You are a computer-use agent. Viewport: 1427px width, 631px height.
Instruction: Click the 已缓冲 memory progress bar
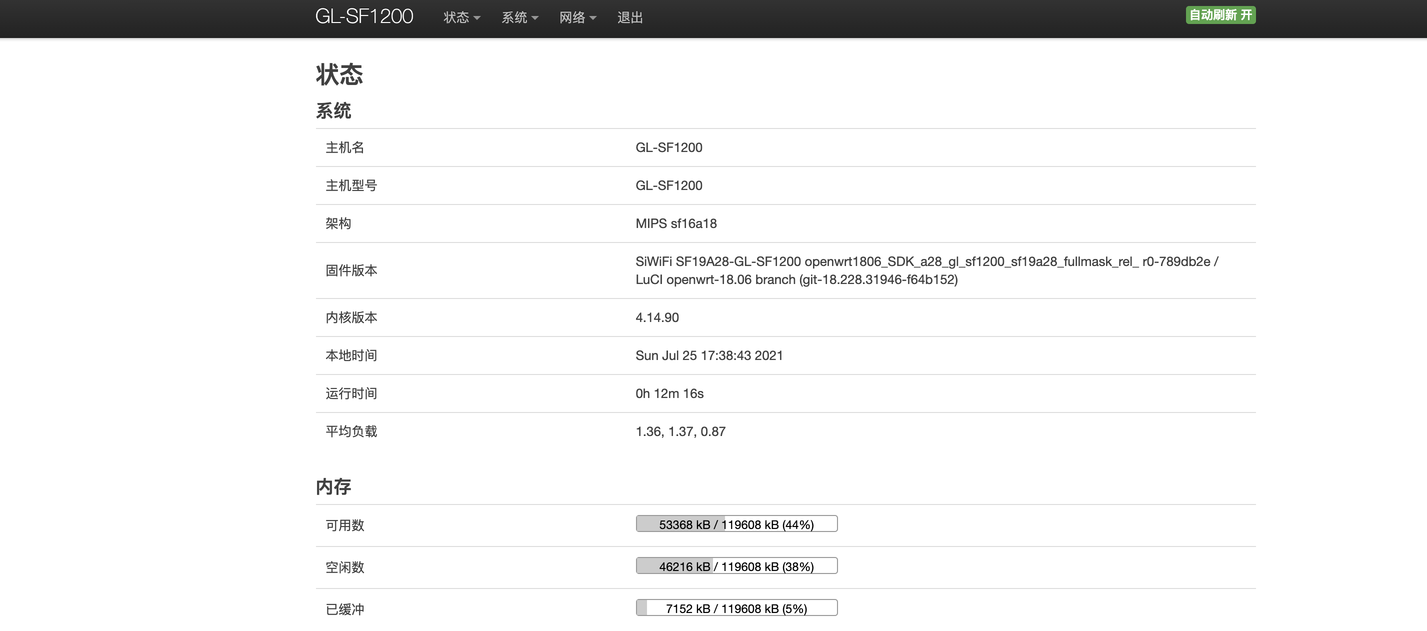click(737, 608)
